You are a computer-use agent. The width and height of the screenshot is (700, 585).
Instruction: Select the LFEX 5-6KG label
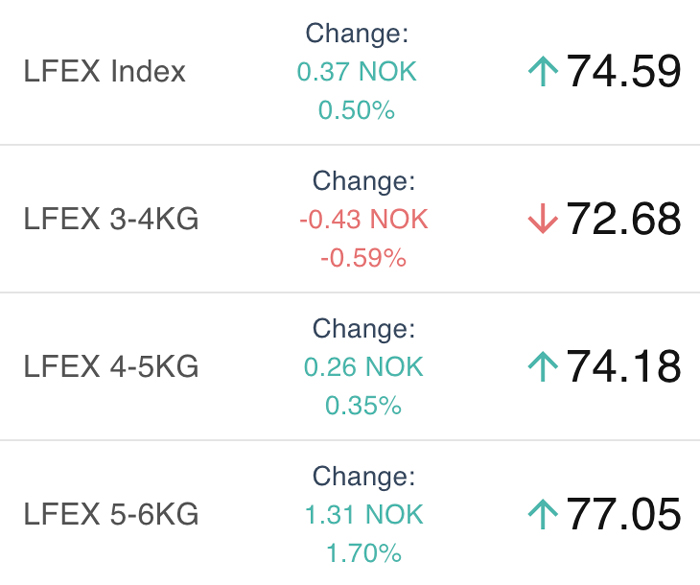pos(111,514)
